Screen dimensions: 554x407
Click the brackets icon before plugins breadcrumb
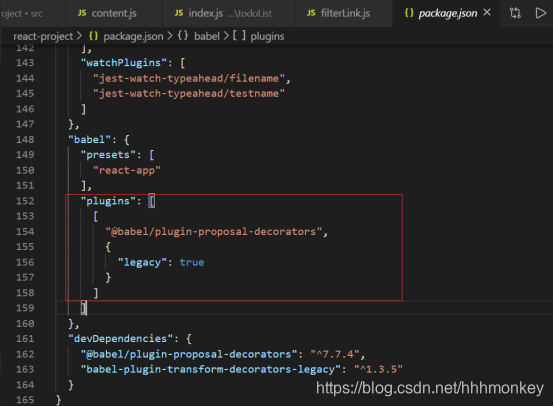(x=239, y=36)
